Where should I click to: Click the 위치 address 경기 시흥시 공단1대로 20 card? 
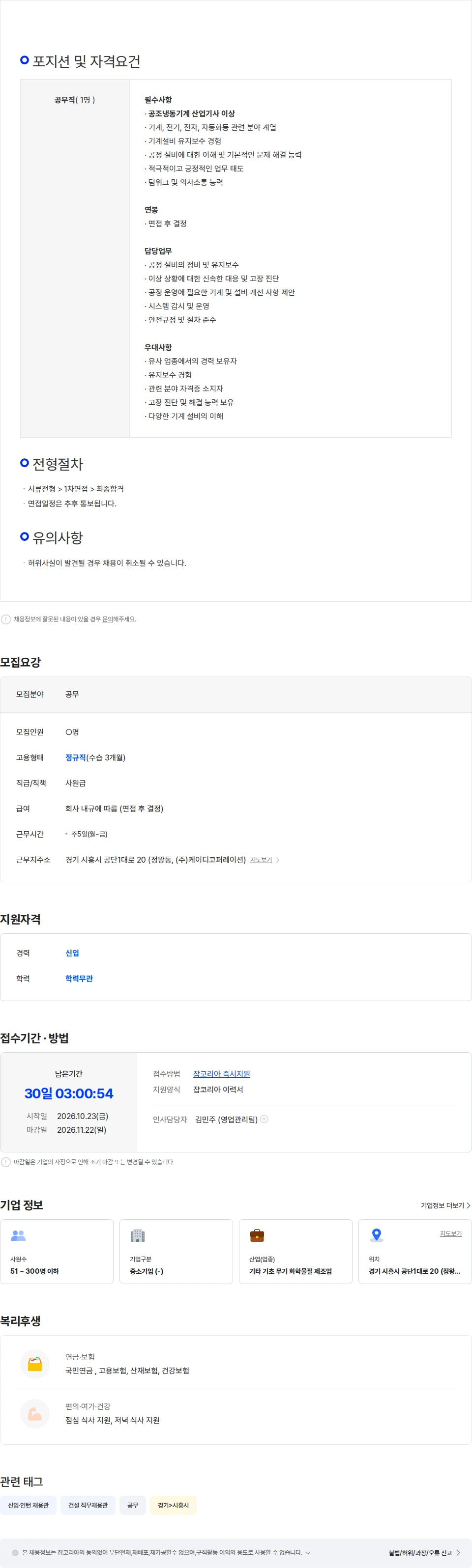pyautogui.click(x=415, y=1252)
